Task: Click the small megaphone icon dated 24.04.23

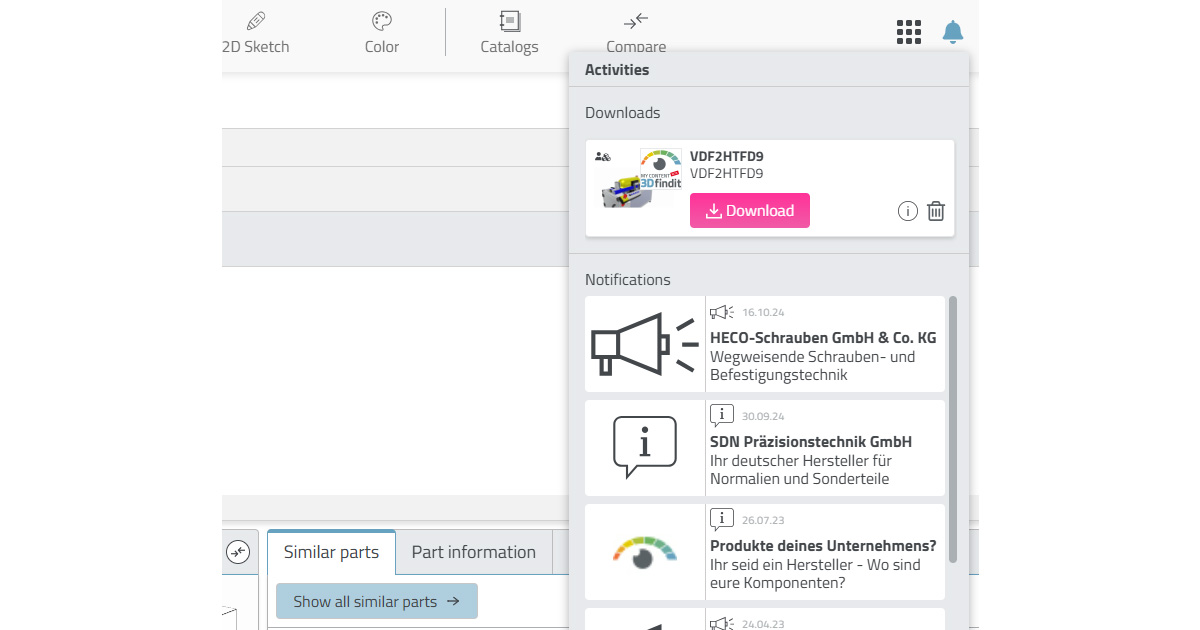Action: [722, 623]
